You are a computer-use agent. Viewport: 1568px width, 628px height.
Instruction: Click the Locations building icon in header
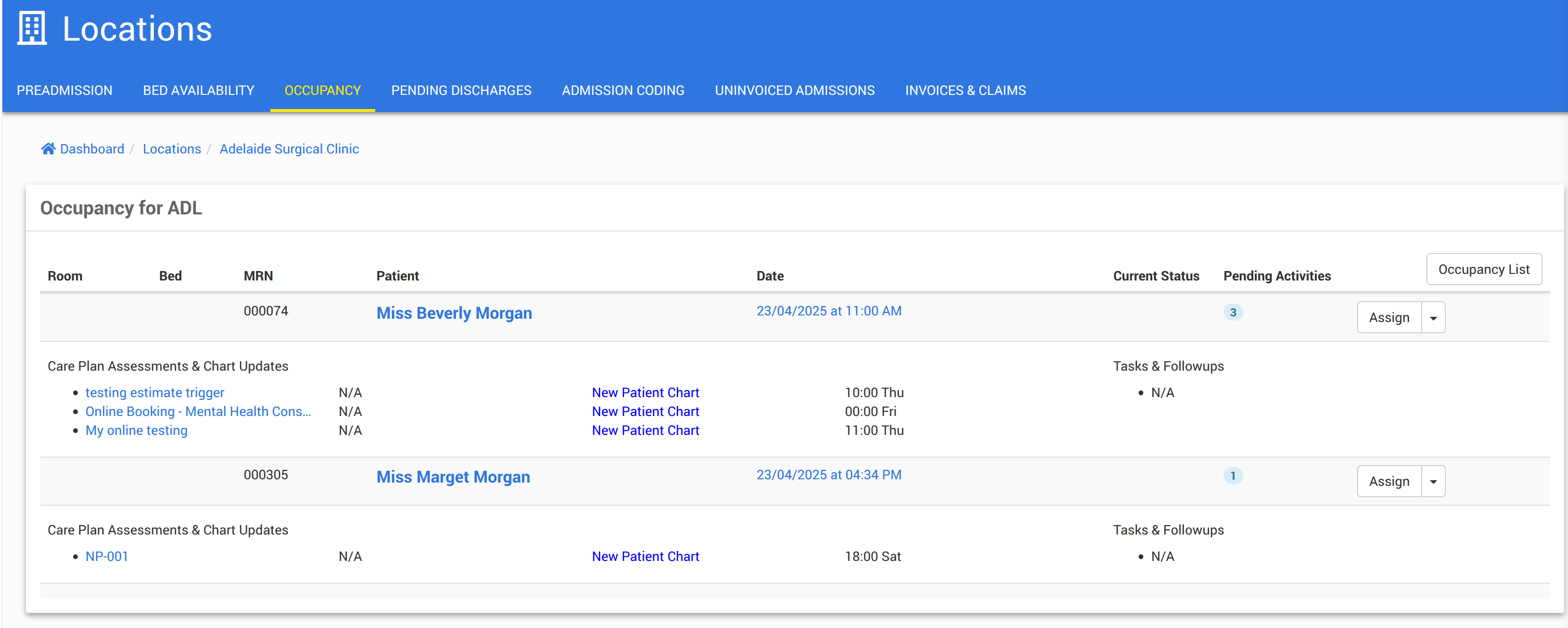tap(32, 29)
